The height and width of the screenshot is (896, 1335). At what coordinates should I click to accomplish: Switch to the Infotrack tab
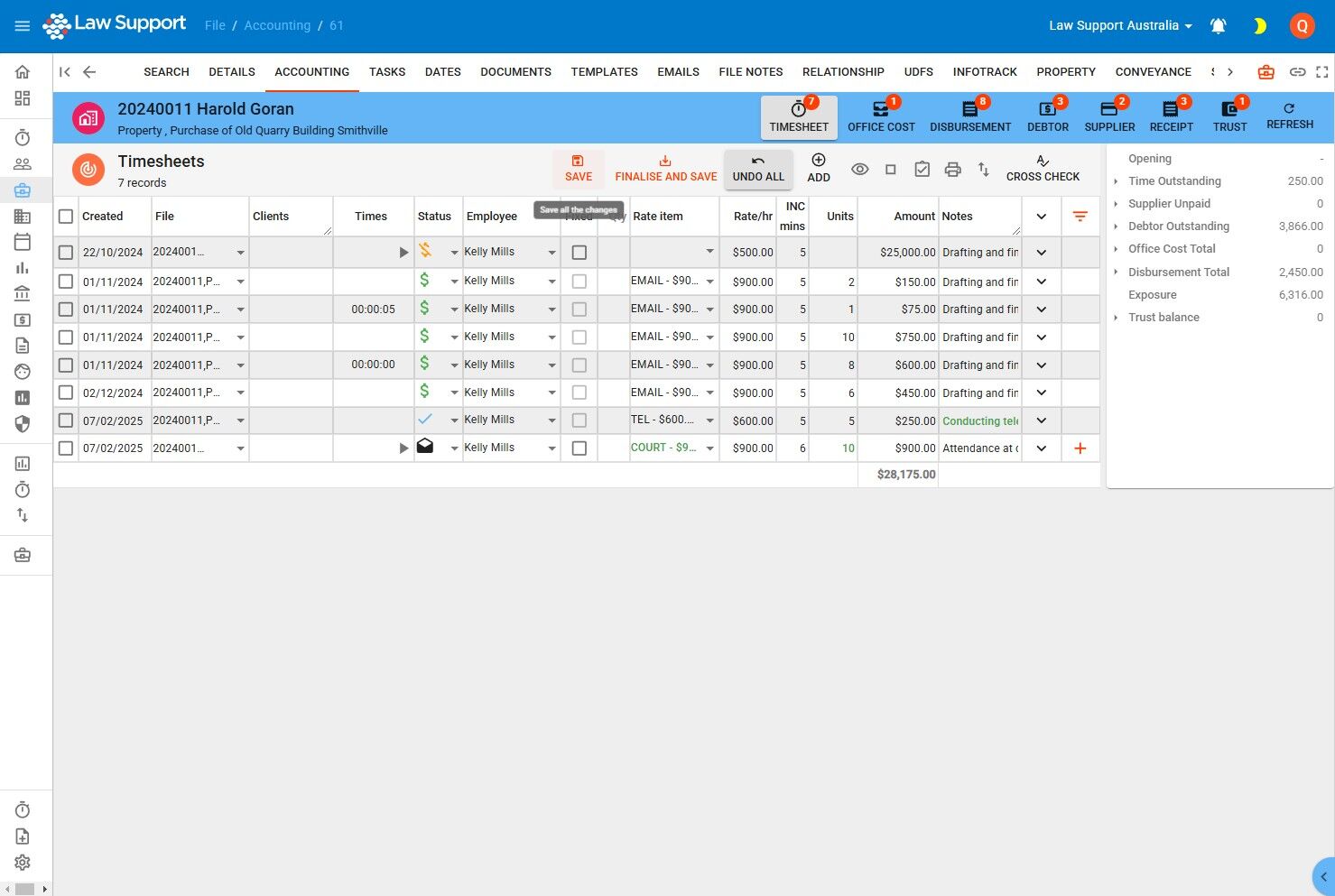click(985, 72)
